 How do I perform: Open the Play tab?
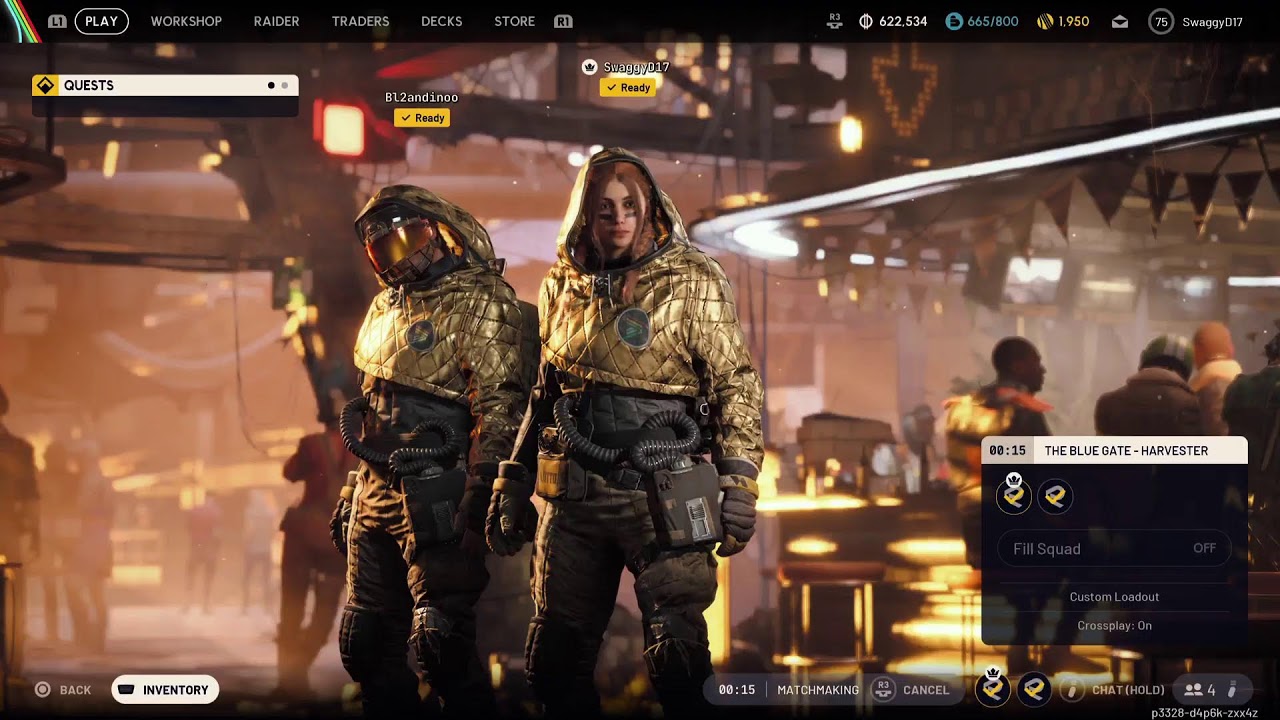tap(101, 21)
